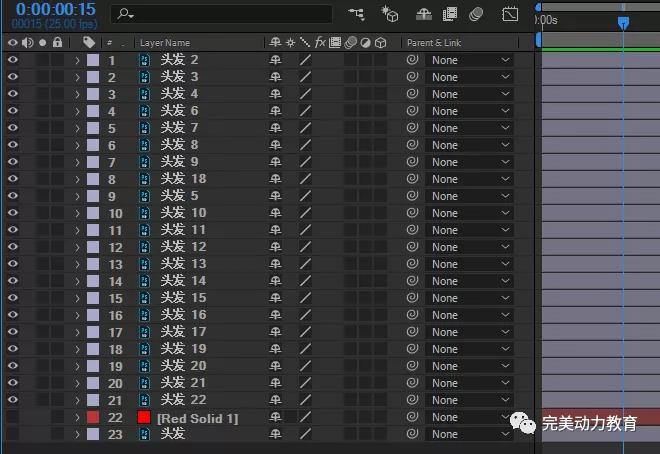Click the Layer Name column header
The image size is (660, 454).
(x=165, y=43)
